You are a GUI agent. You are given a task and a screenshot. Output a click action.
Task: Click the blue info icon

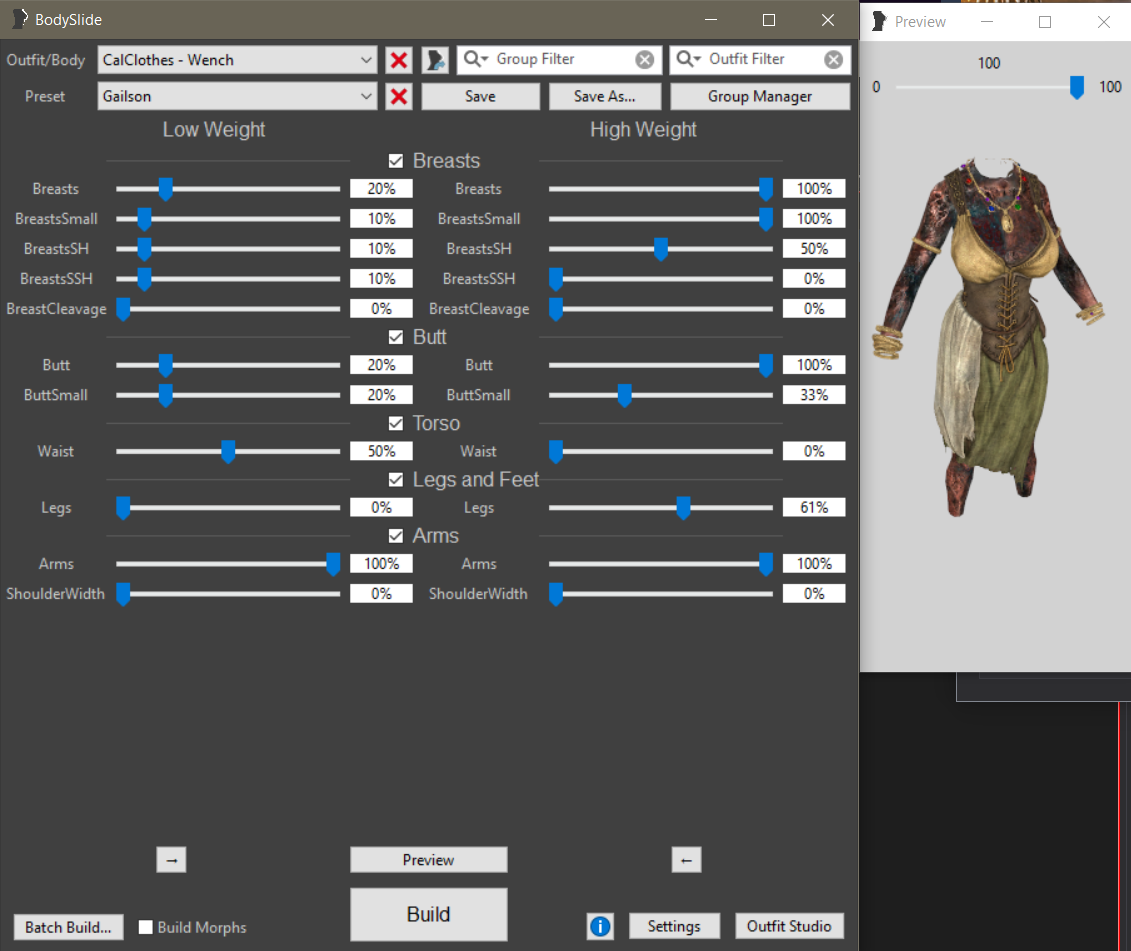600,926
